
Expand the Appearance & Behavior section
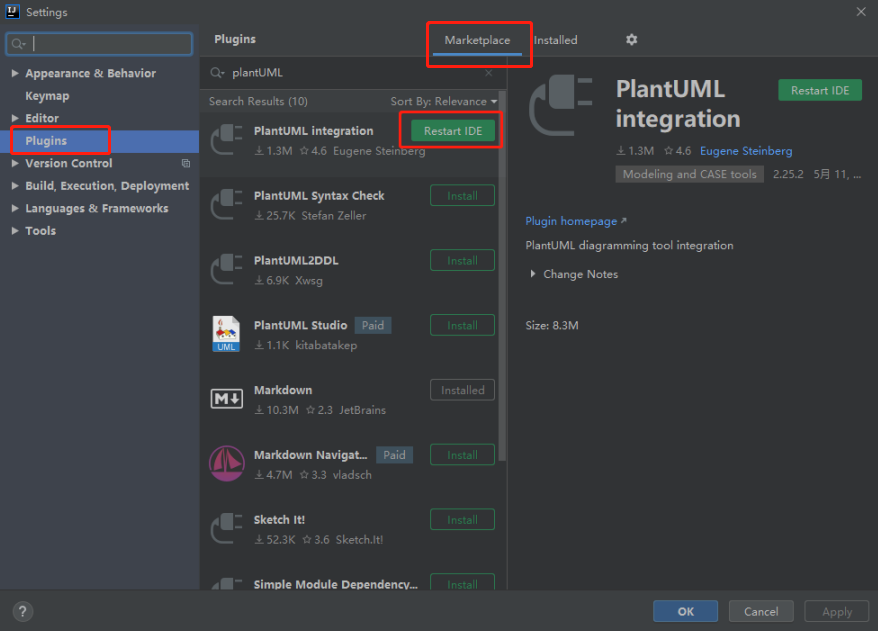15,74
